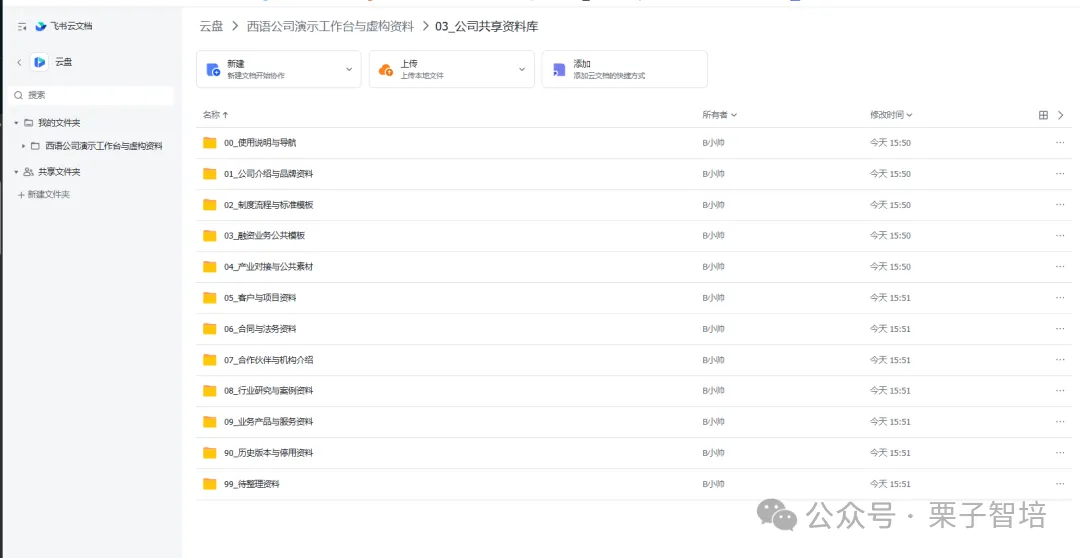Open more options for 09_业务产品与服务资料
This screenshot has height=558, width=1080.
[x=1060, y=422]
